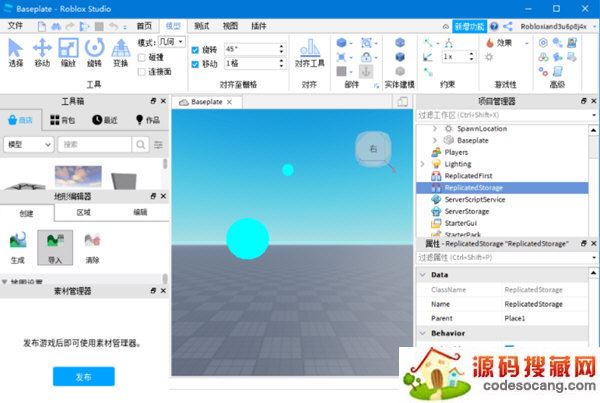Open toolbox filter options icon
The height and width of the screenshot is (403, 600).
pos(158,144)
